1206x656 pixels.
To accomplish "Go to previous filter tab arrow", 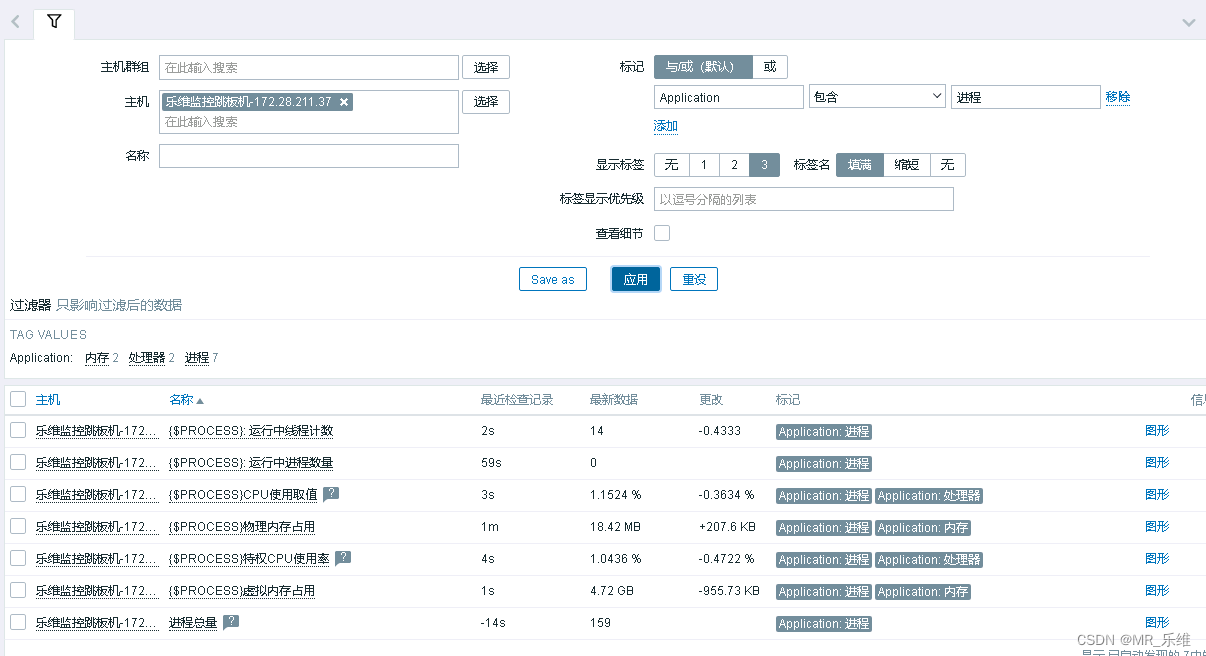I will tap(15, 22).
